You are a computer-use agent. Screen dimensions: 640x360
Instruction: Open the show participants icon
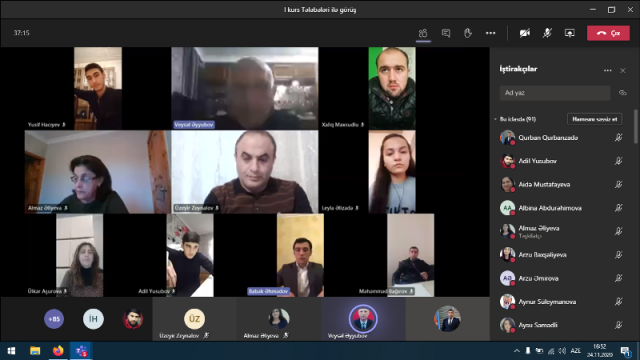(423, 33)
